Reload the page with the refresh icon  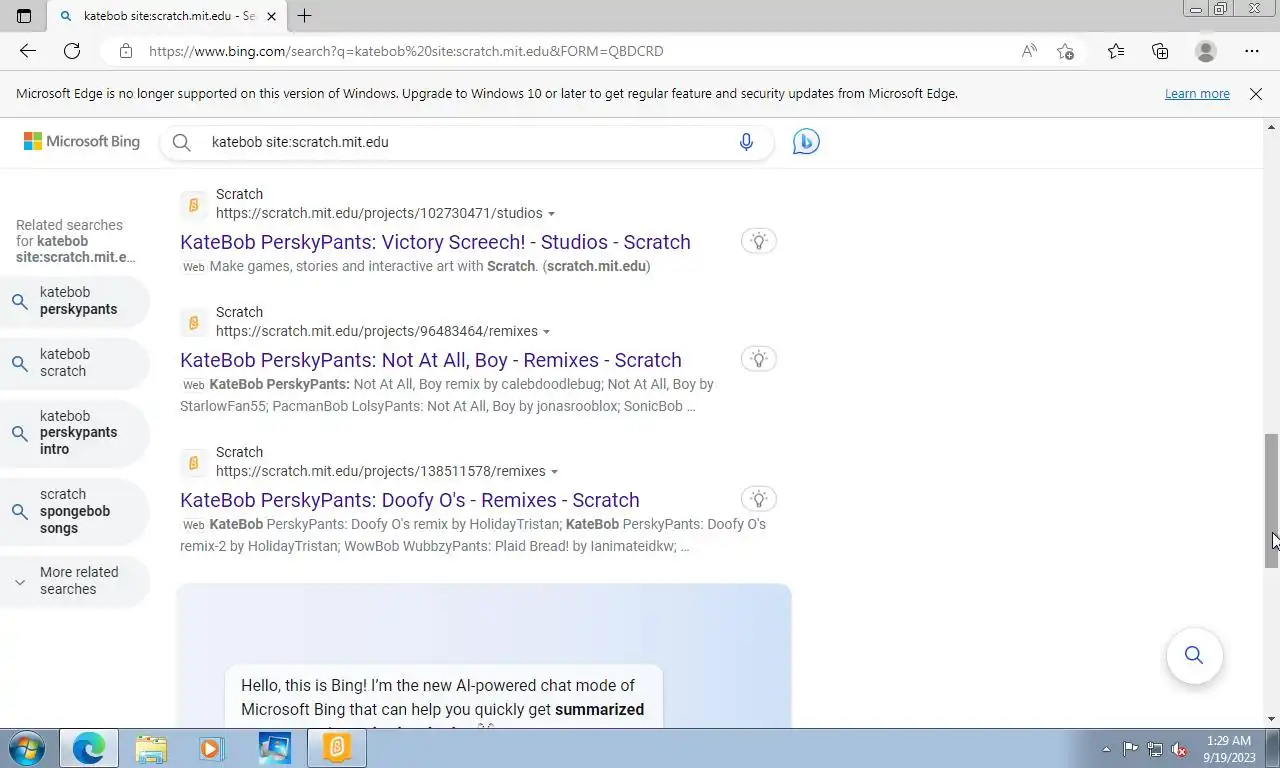coord(72,51)
